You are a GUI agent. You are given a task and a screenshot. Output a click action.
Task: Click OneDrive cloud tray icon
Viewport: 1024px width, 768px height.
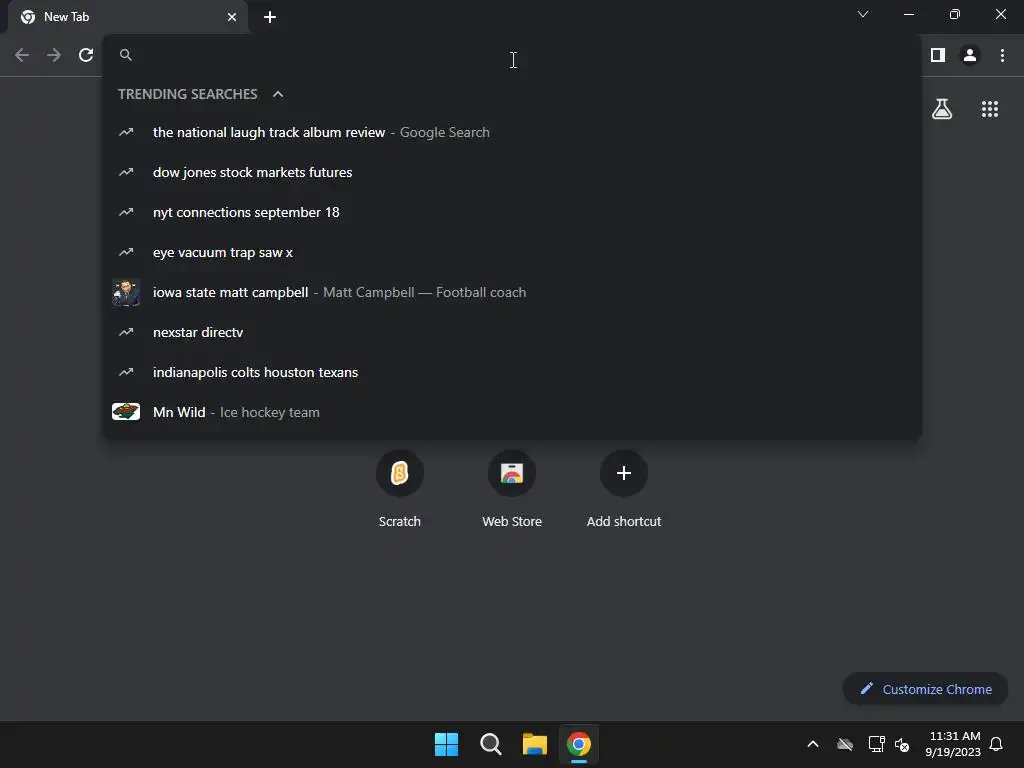(845, 744)
